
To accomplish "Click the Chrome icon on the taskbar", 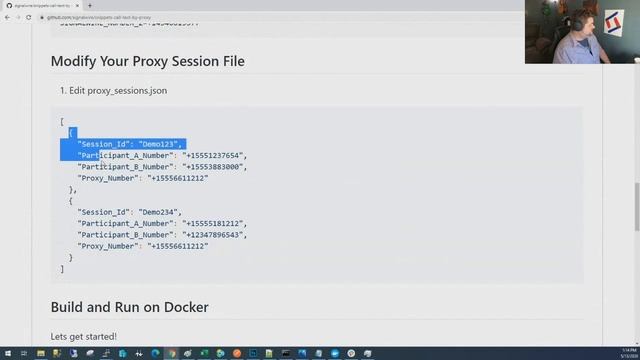I will click(172, 353).
